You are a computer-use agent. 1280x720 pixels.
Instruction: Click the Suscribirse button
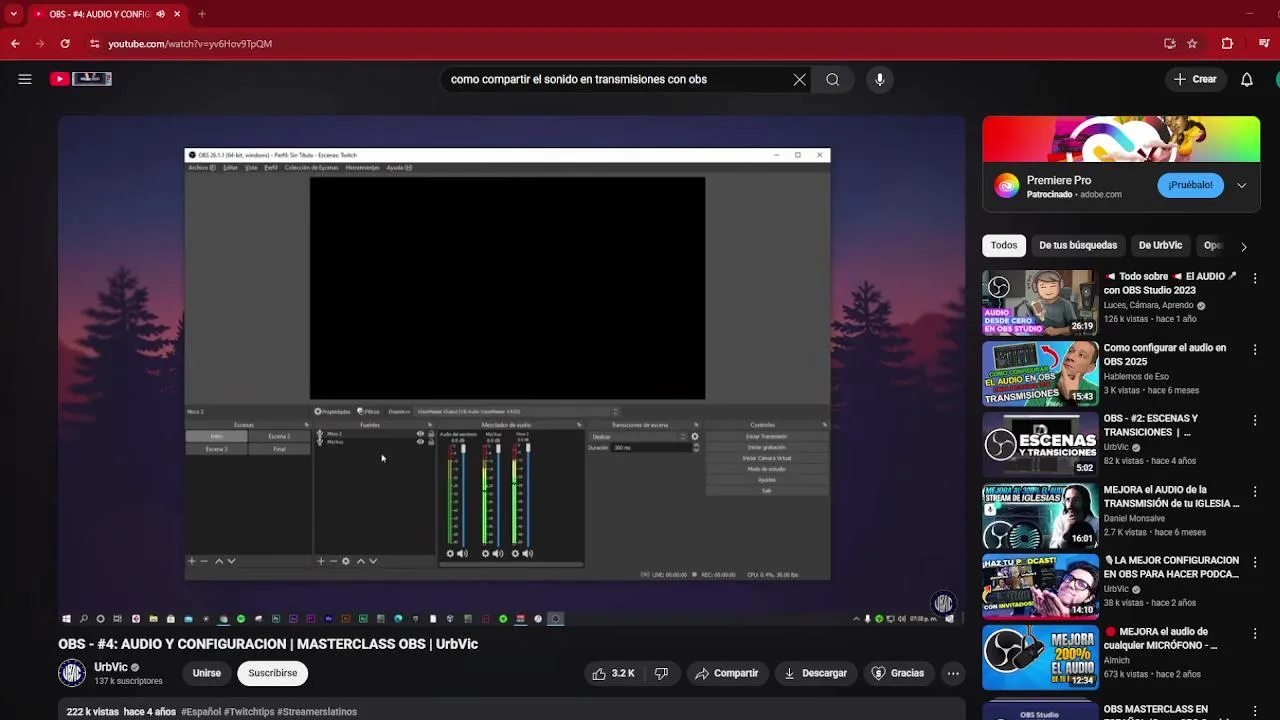(273, 673)
